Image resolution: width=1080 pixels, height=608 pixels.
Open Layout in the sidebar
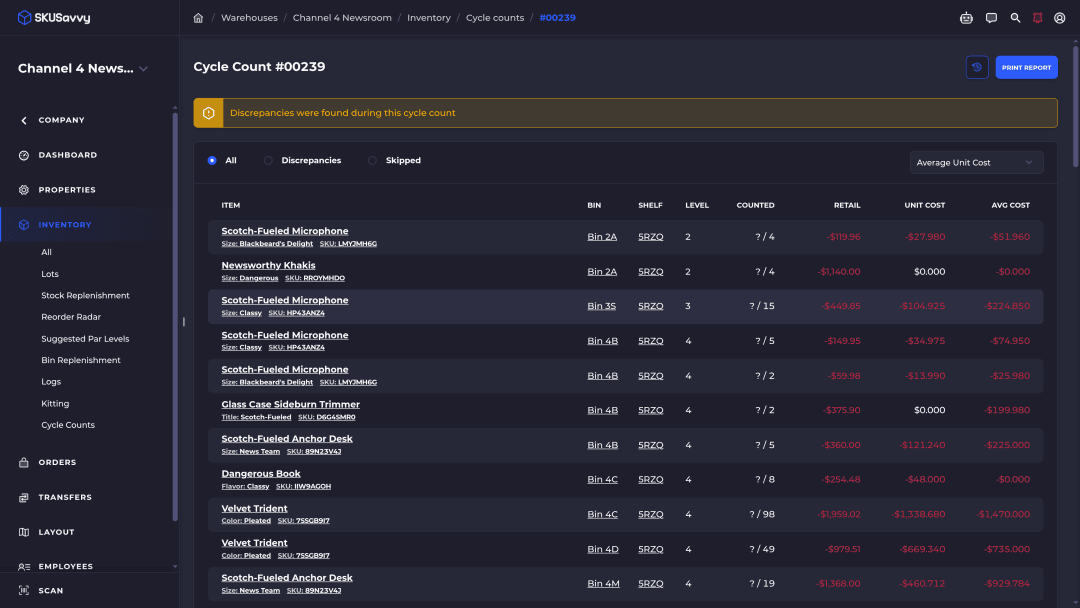[56, 532]
